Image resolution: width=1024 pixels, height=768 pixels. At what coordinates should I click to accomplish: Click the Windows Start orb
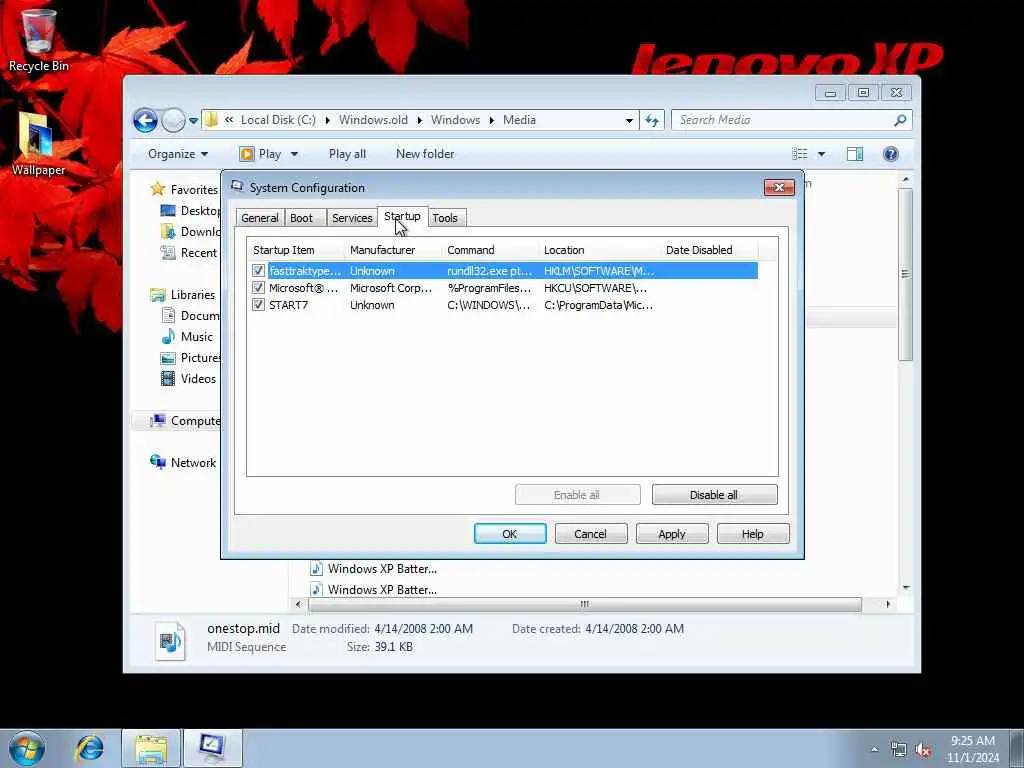click(x=27, y=748)
